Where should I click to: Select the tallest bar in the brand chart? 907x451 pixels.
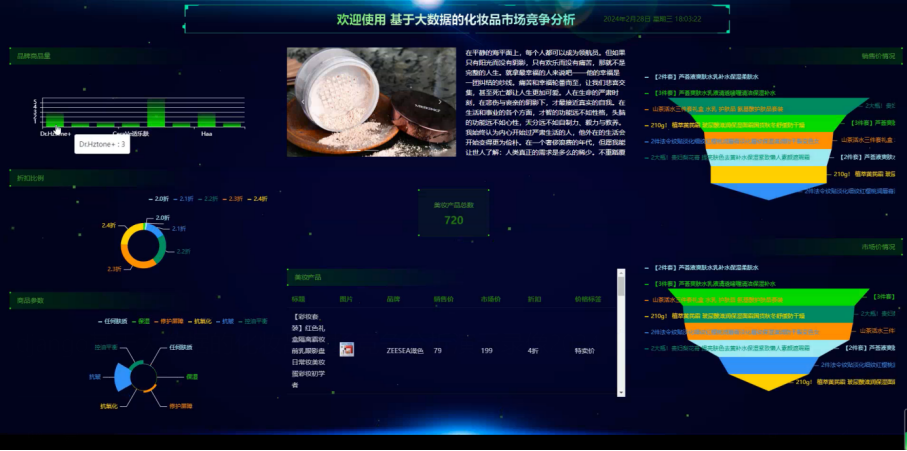[156, 113]
